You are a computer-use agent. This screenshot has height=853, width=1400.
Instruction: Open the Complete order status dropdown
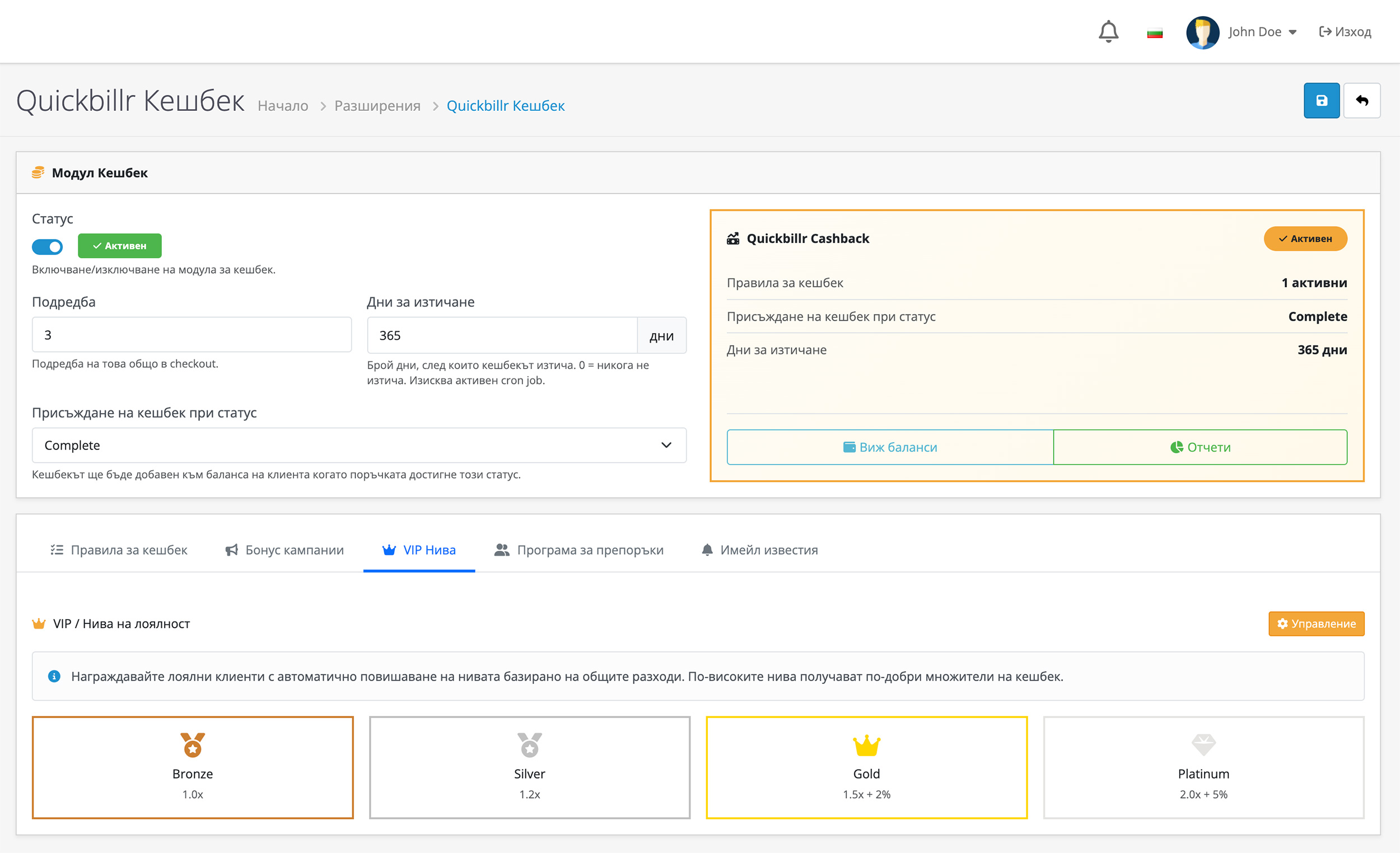(358, 445)
